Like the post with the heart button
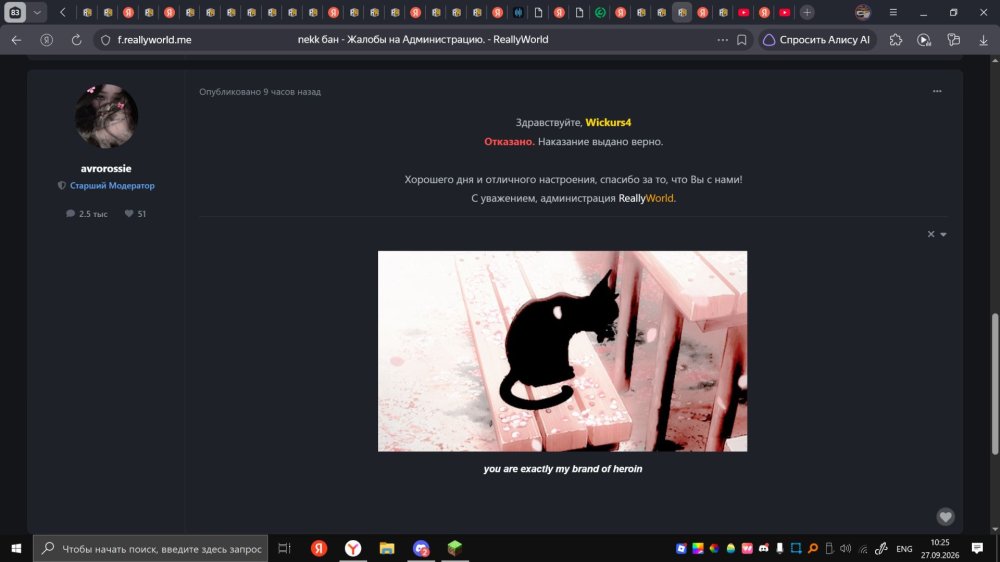1000x562 pixels. coord(945,516)
